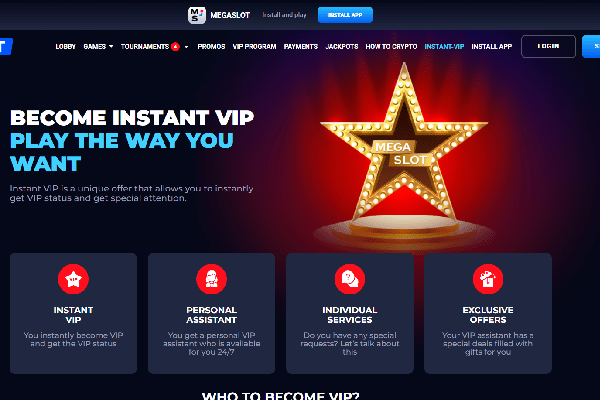
Task: Click the Install App navigation link
Action: pyautogui.click(x=492, y=46)
